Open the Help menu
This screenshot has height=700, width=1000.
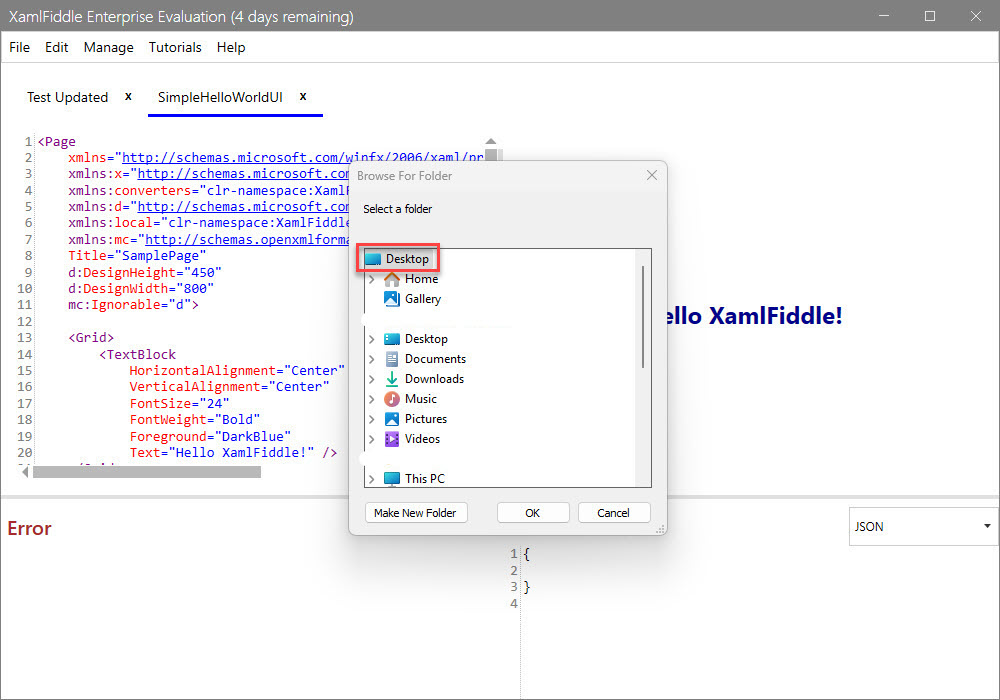point(231,47)
